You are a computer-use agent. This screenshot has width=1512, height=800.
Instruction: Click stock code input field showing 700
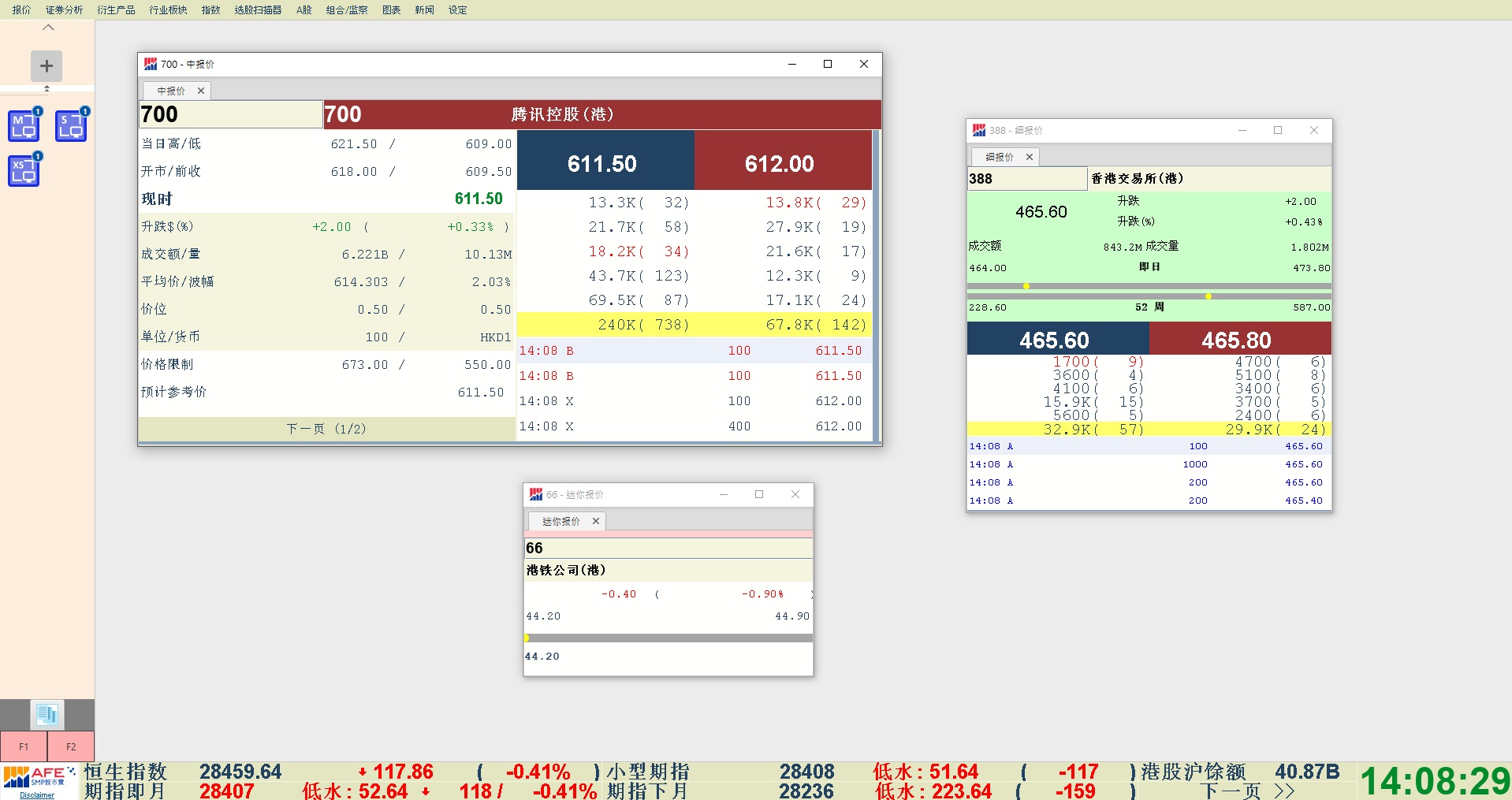(231, 114)
